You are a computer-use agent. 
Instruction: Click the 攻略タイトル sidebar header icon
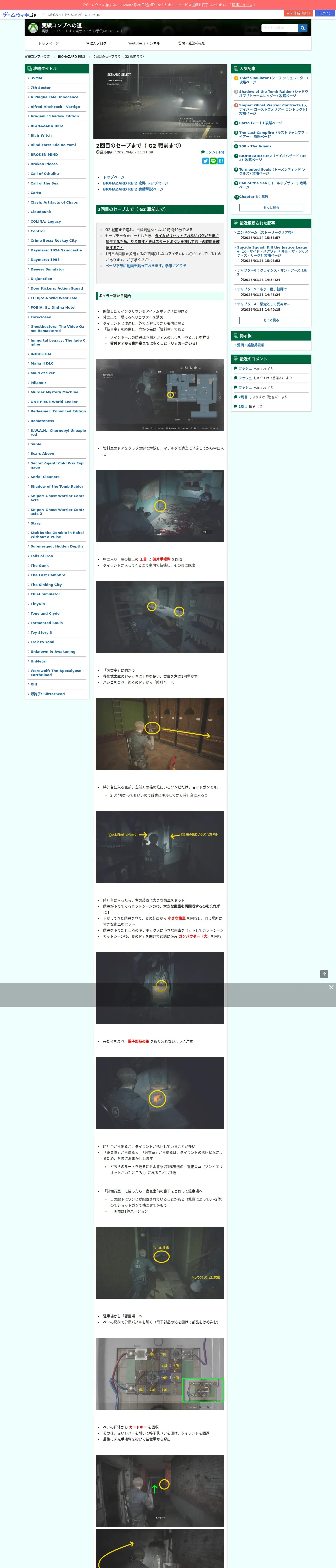click(x=29, y=69)
